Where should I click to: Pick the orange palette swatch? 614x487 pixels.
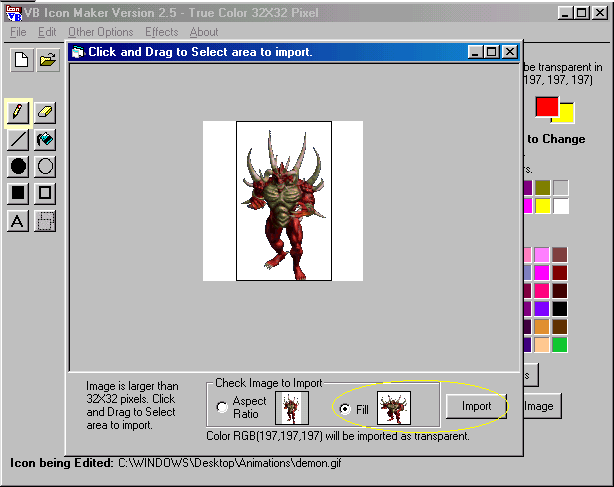[542, 327]
